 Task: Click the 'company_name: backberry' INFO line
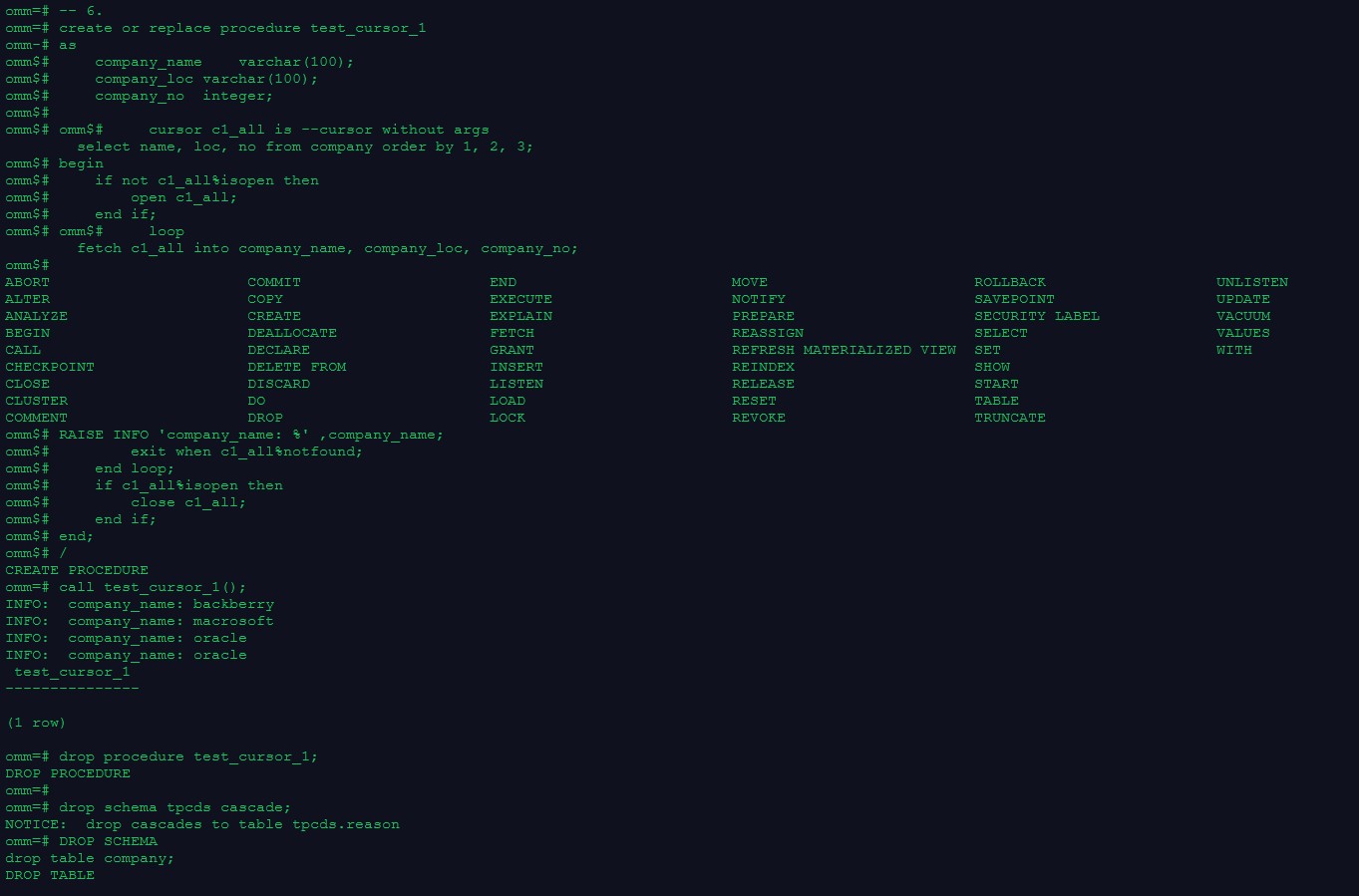tap(170, 604)
